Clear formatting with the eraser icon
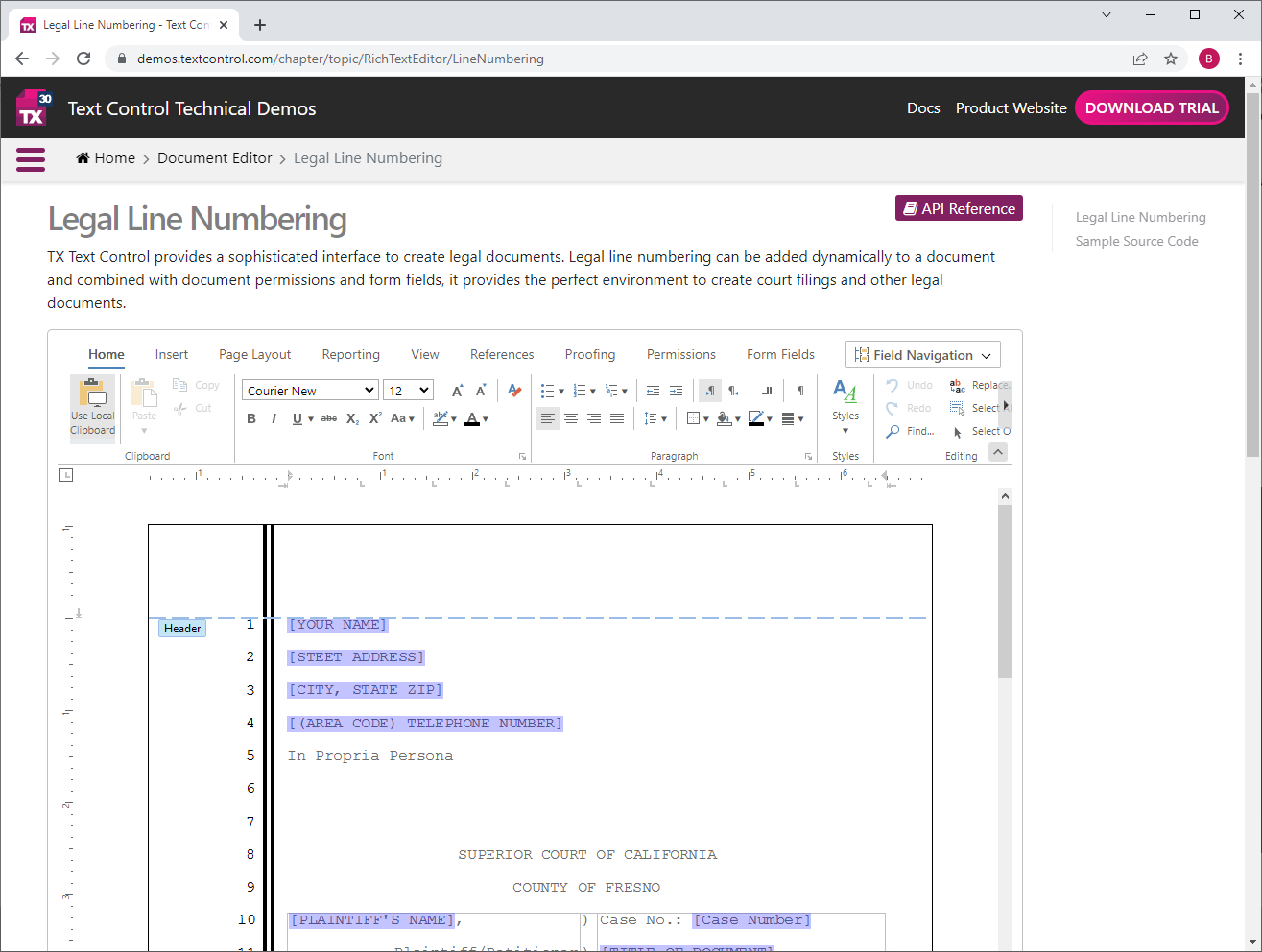Image resolution: width=1262 pixels, height=952 pixels. click(x=514, y=391)
